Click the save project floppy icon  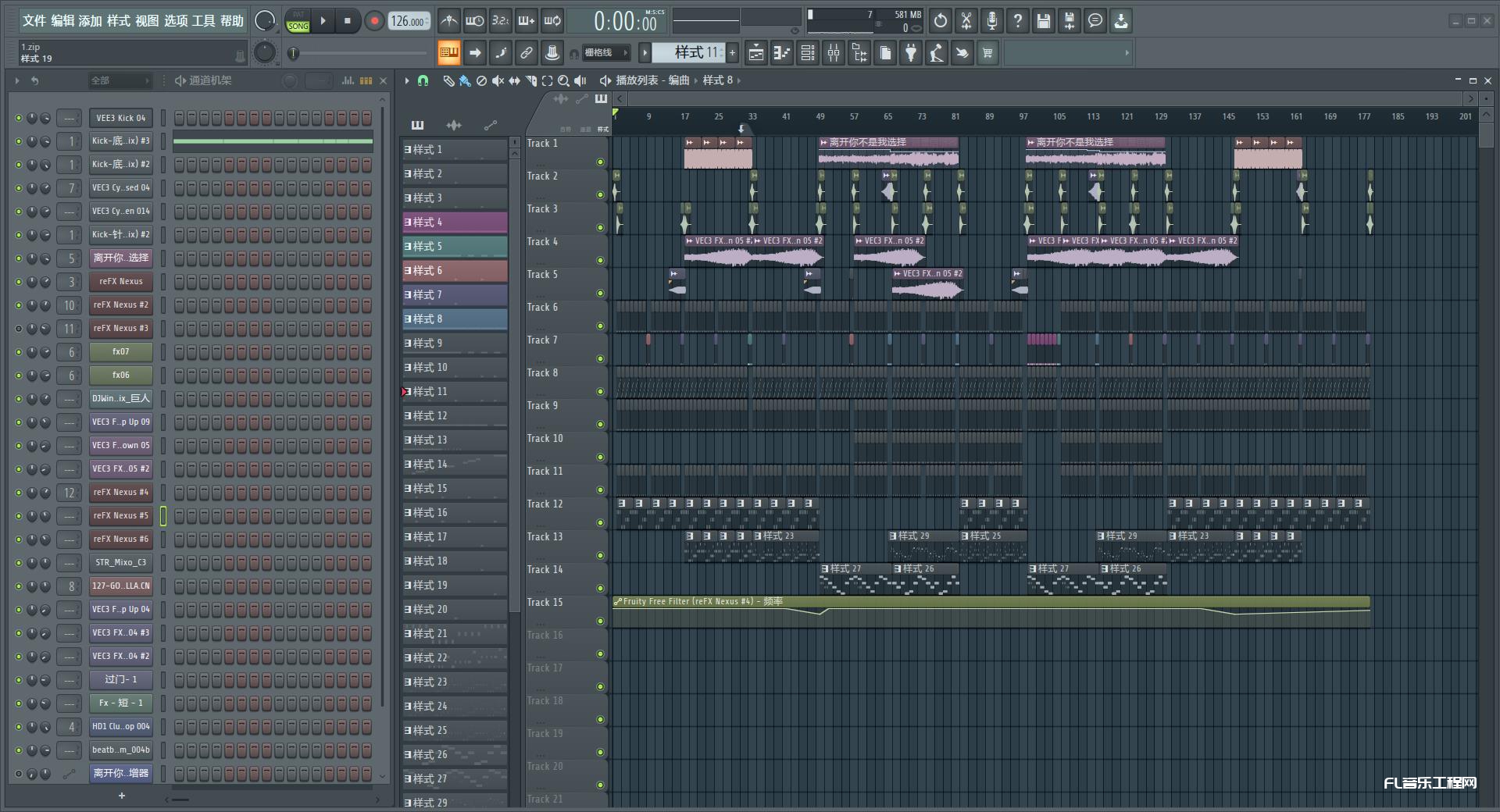(x=1044, y=21)
